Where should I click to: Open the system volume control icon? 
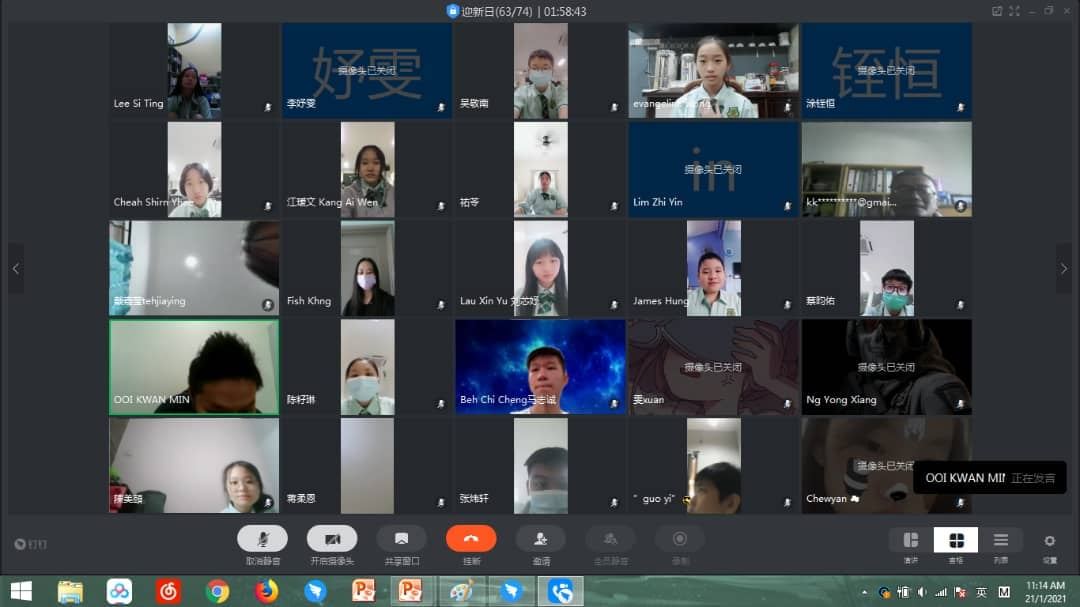click(922, 592)
